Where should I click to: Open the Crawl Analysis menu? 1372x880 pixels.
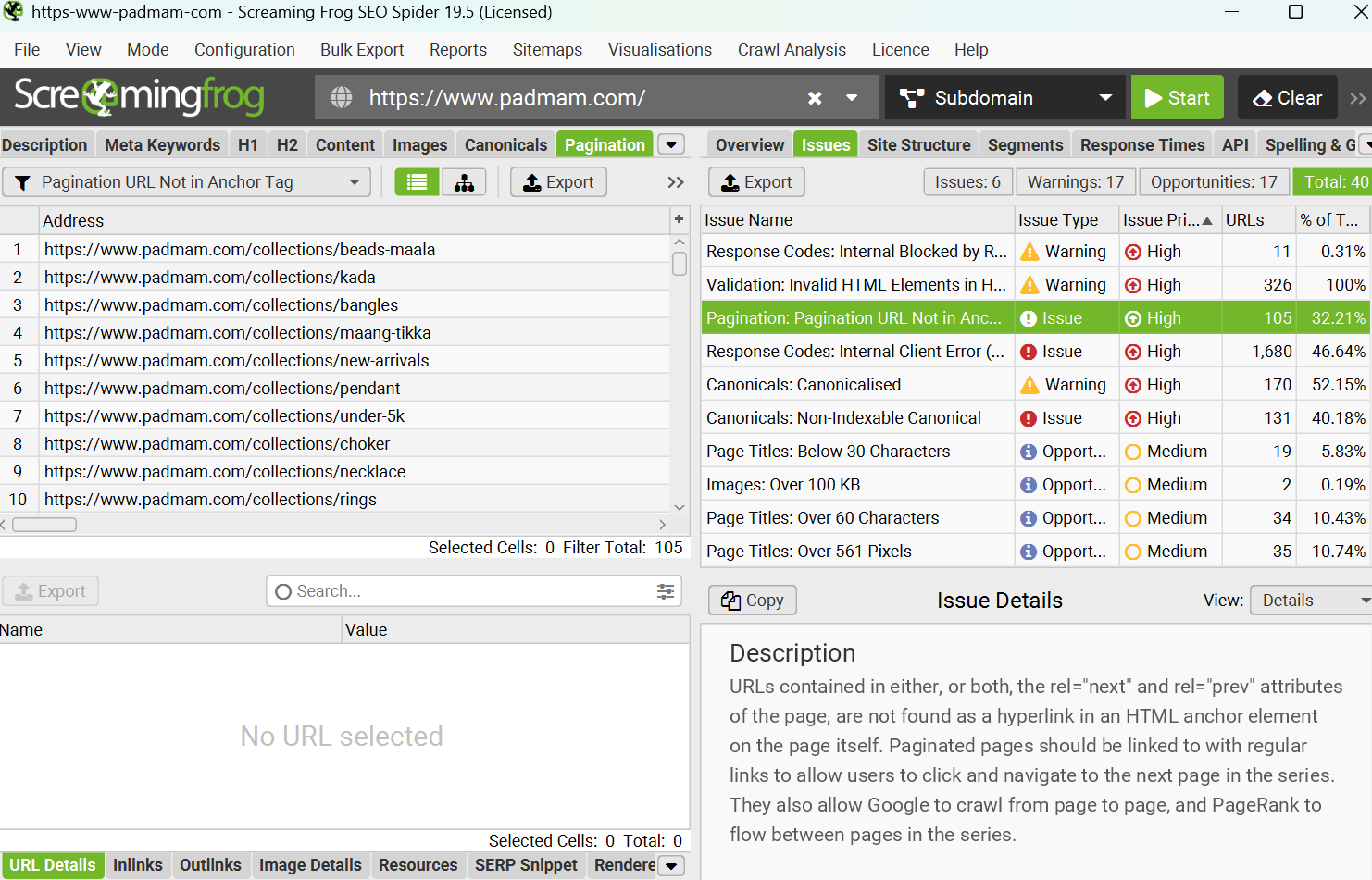(x=791, y=50)
